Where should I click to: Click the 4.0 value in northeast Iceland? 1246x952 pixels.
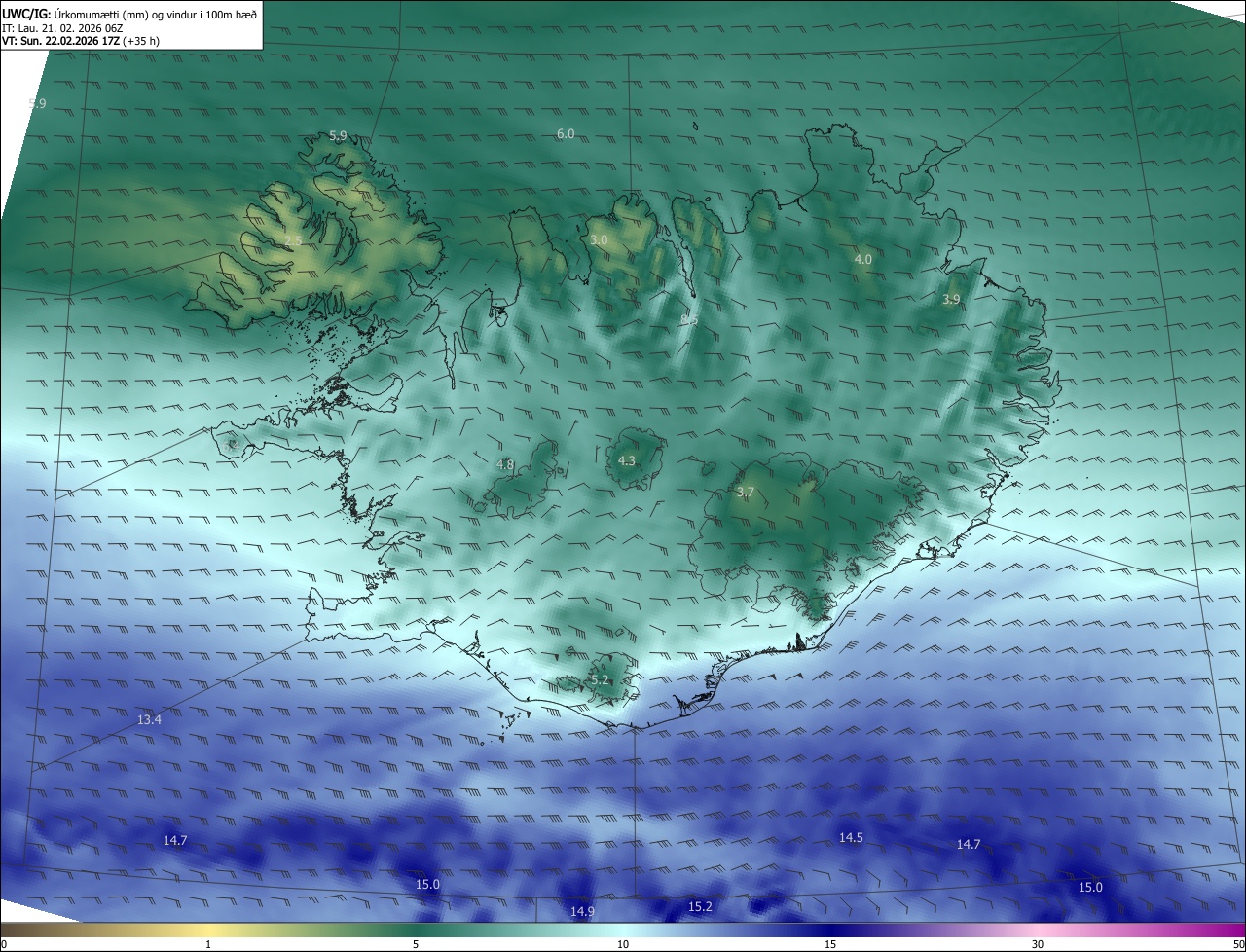click(863, 259)
